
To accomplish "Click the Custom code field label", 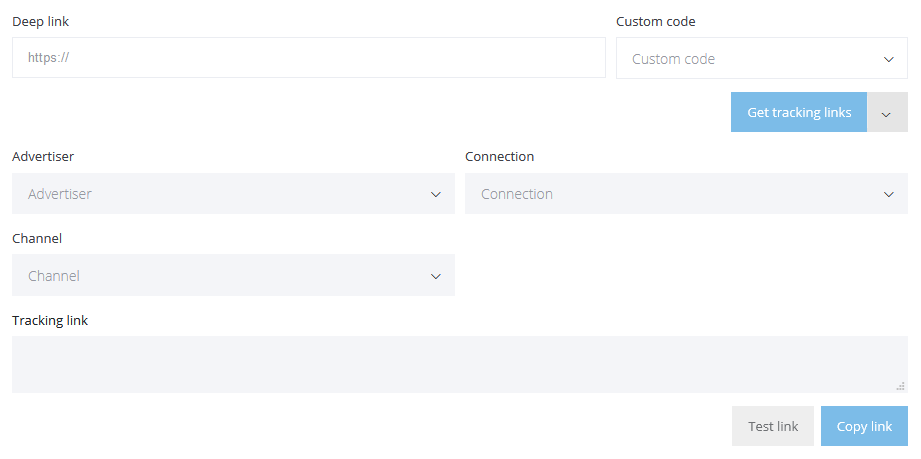I will [x=656, y=22].
